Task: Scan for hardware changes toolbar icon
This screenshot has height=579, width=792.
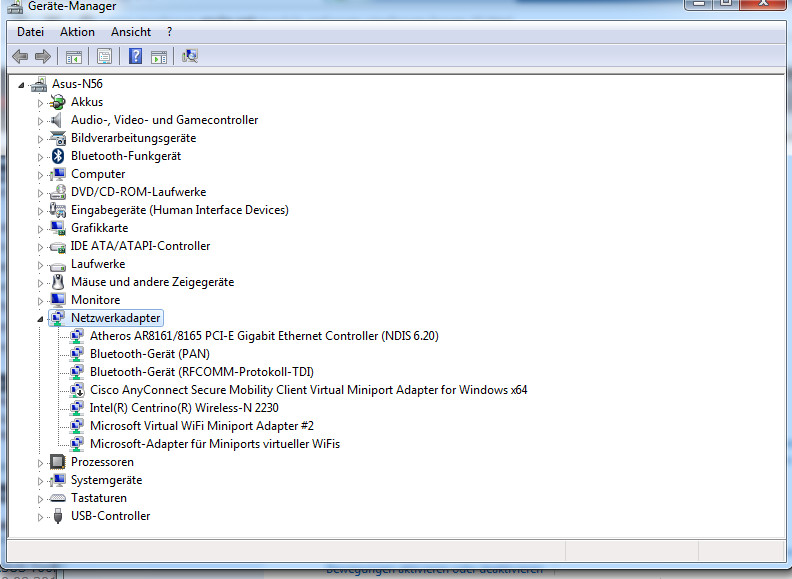Action: (x=190, y=56)
